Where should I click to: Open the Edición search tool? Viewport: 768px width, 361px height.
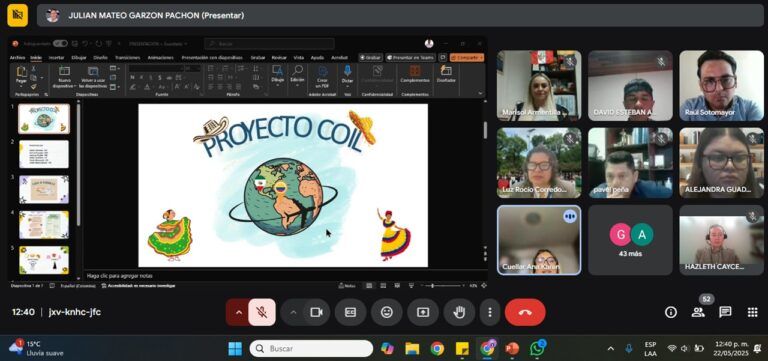point(297,74)
